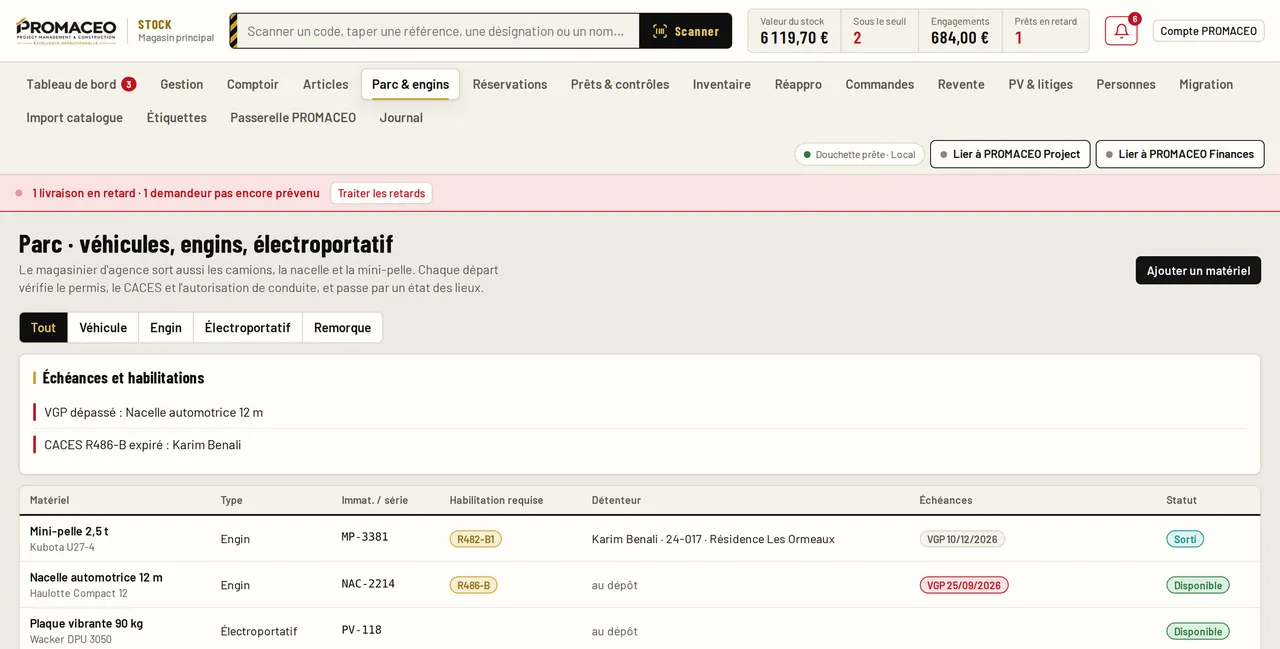Viewport: 1280px width, 649px height.
Task: Open the Réservations tab
Action: (x=510, y=84)
